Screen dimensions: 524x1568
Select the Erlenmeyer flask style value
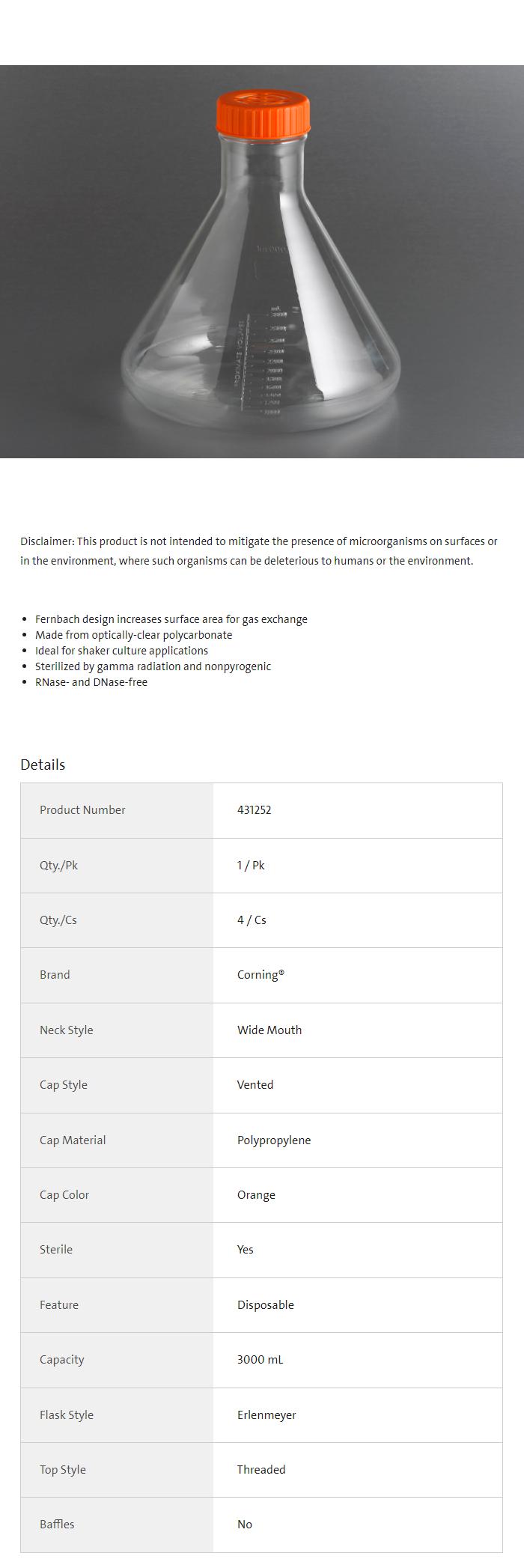pos(266,1415)
